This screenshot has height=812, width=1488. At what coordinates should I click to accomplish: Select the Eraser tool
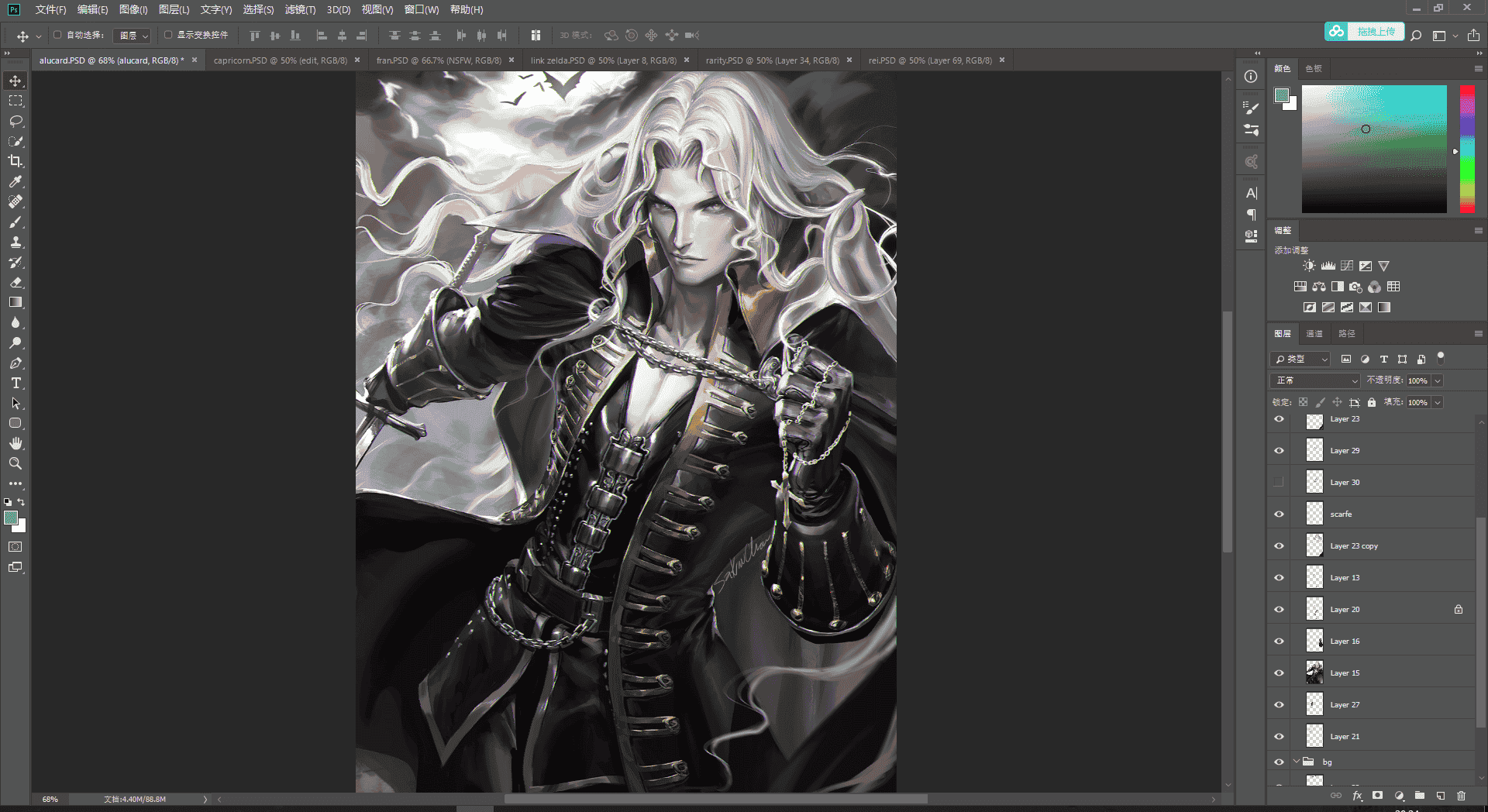[15, 282]
